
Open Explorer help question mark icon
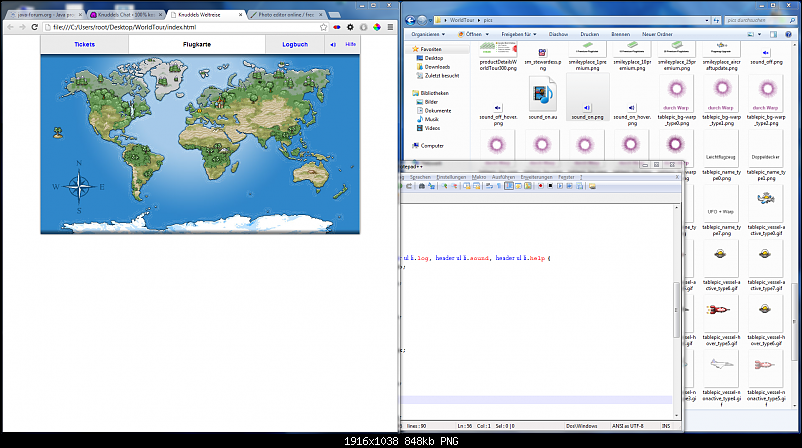pos(788,34)
